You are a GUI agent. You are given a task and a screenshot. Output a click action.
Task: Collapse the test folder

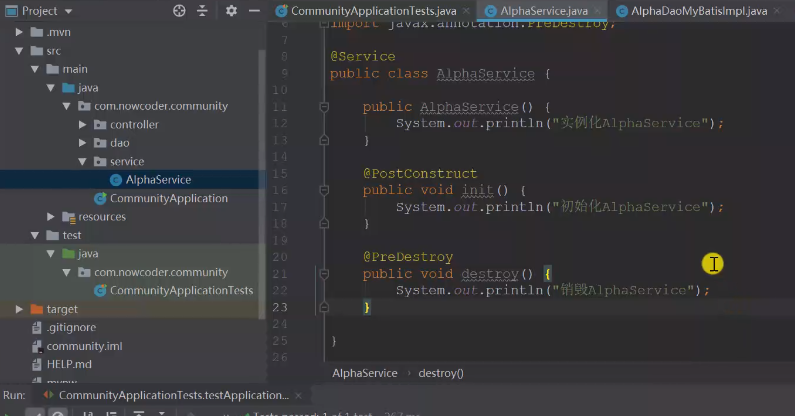click(x=35, y=235)
